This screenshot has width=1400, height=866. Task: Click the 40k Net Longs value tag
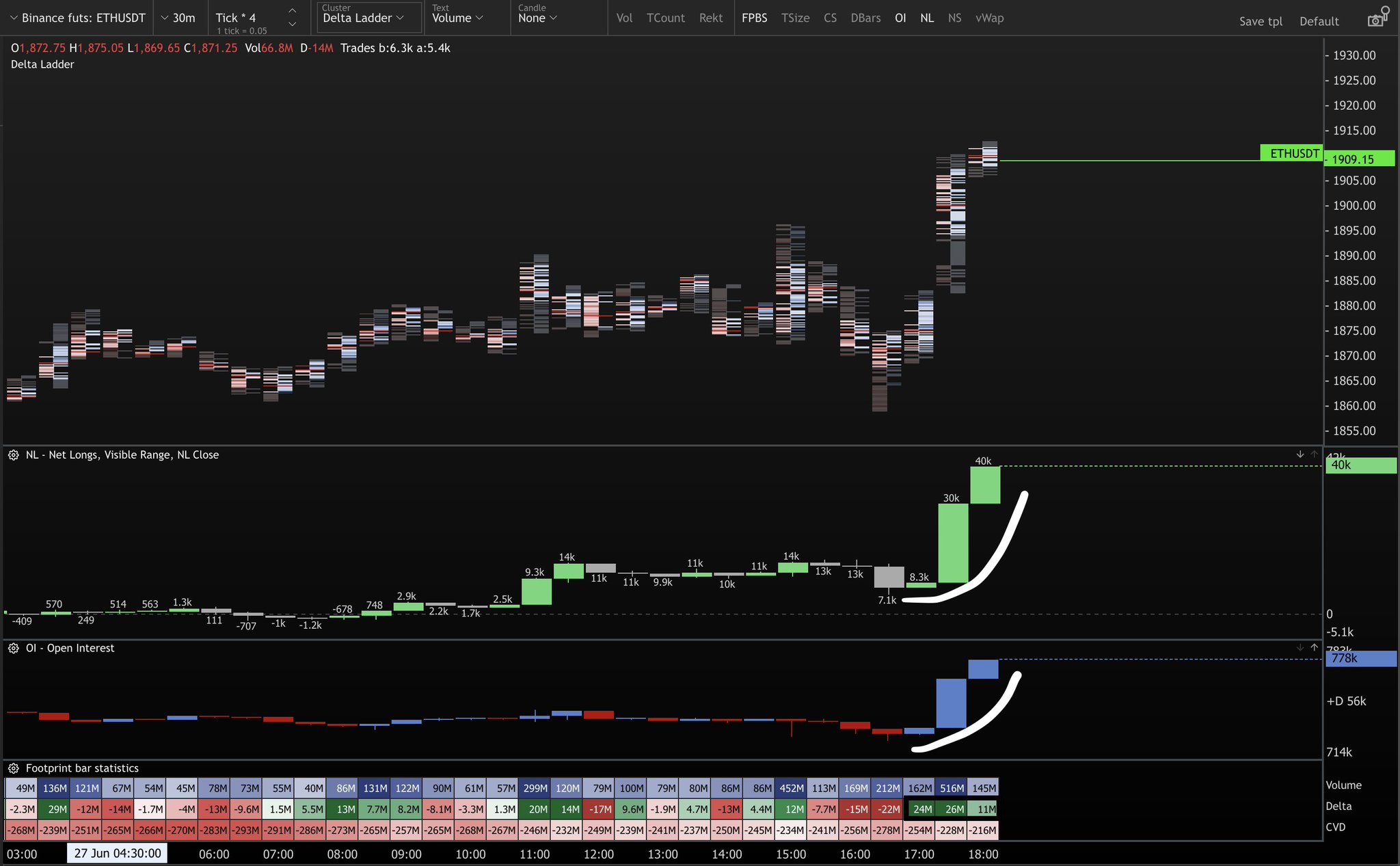[1360, 465]
